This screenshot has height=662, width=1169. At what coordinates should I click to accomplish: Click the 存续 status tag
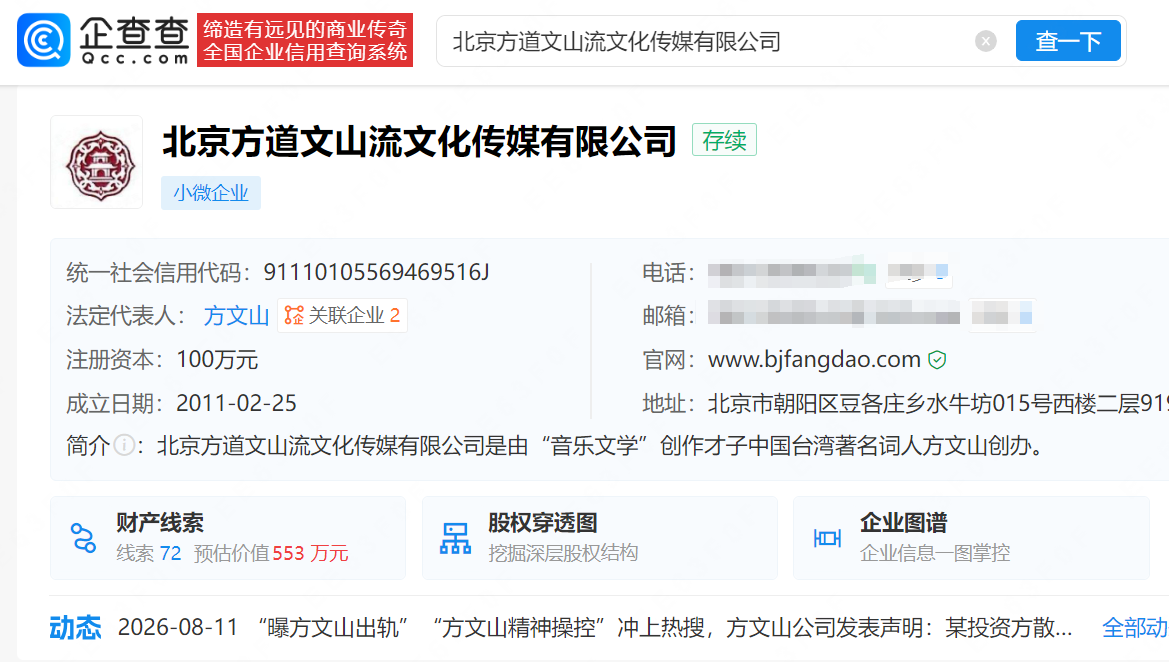(x=724, y=140)
